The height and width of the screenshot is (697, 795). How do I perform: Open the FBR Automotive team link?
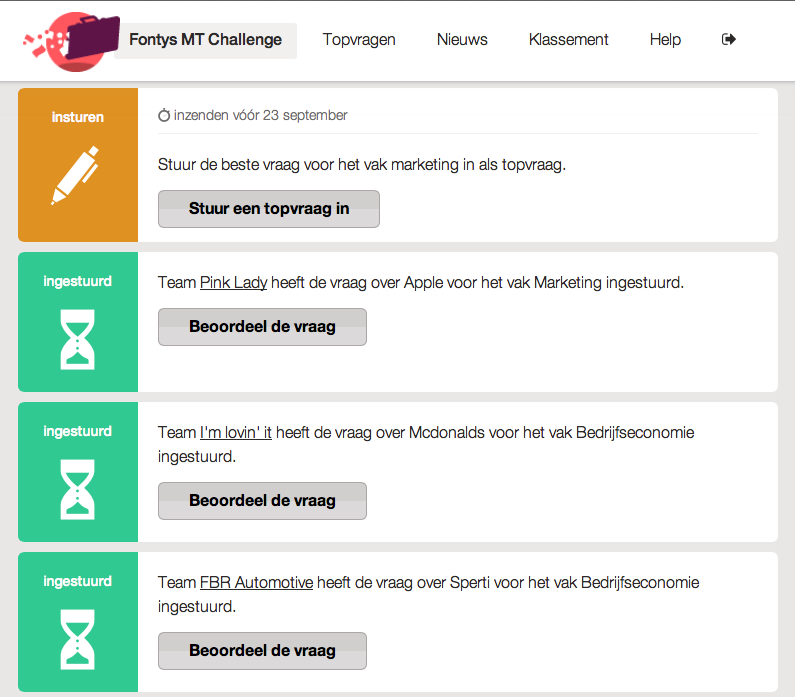(x=257, y=583)
